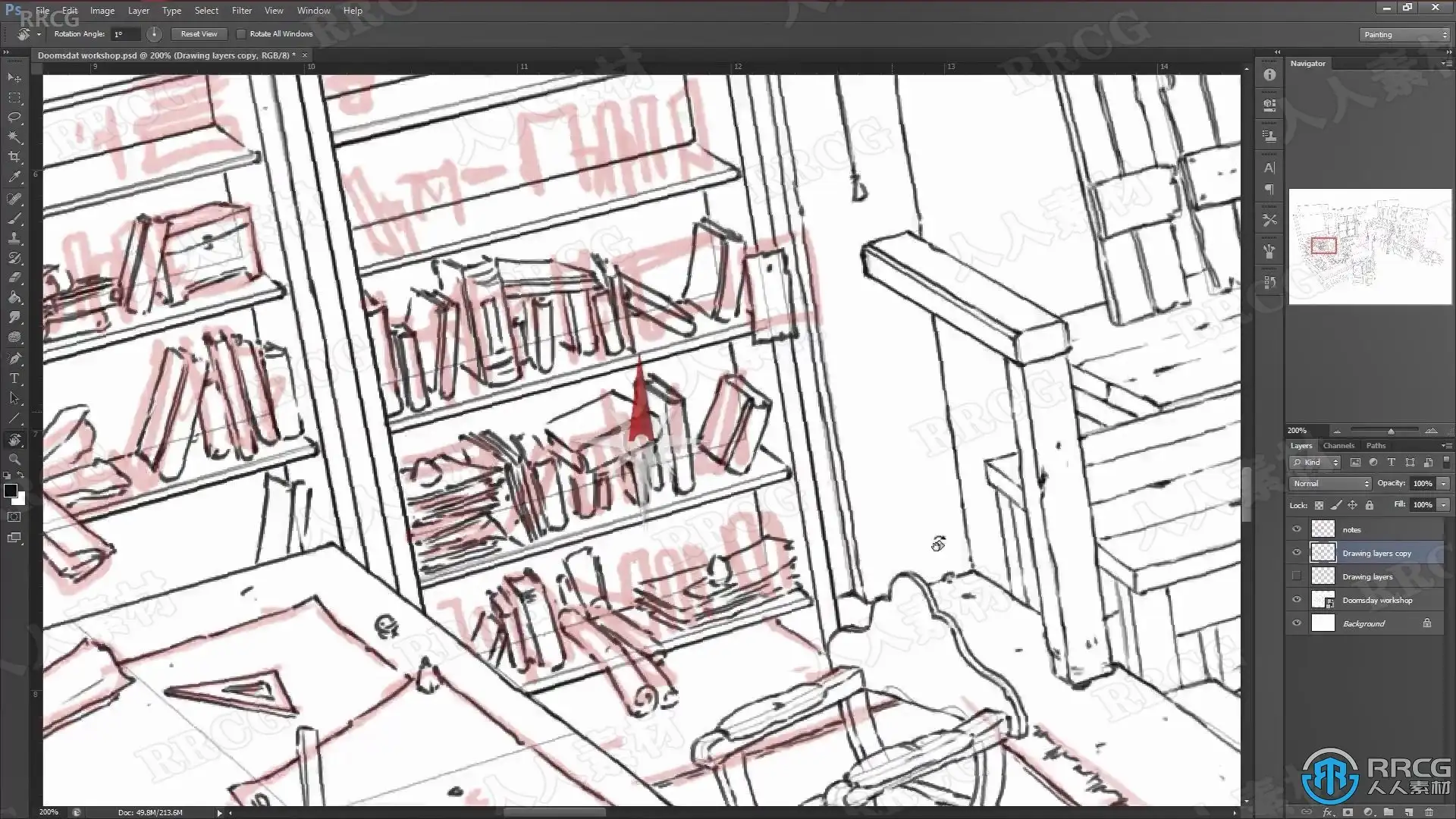Viewport: 1456px width, 819px height.
Task: Select the Doomsday workshop layer
Action: [x=1377, y=600]
